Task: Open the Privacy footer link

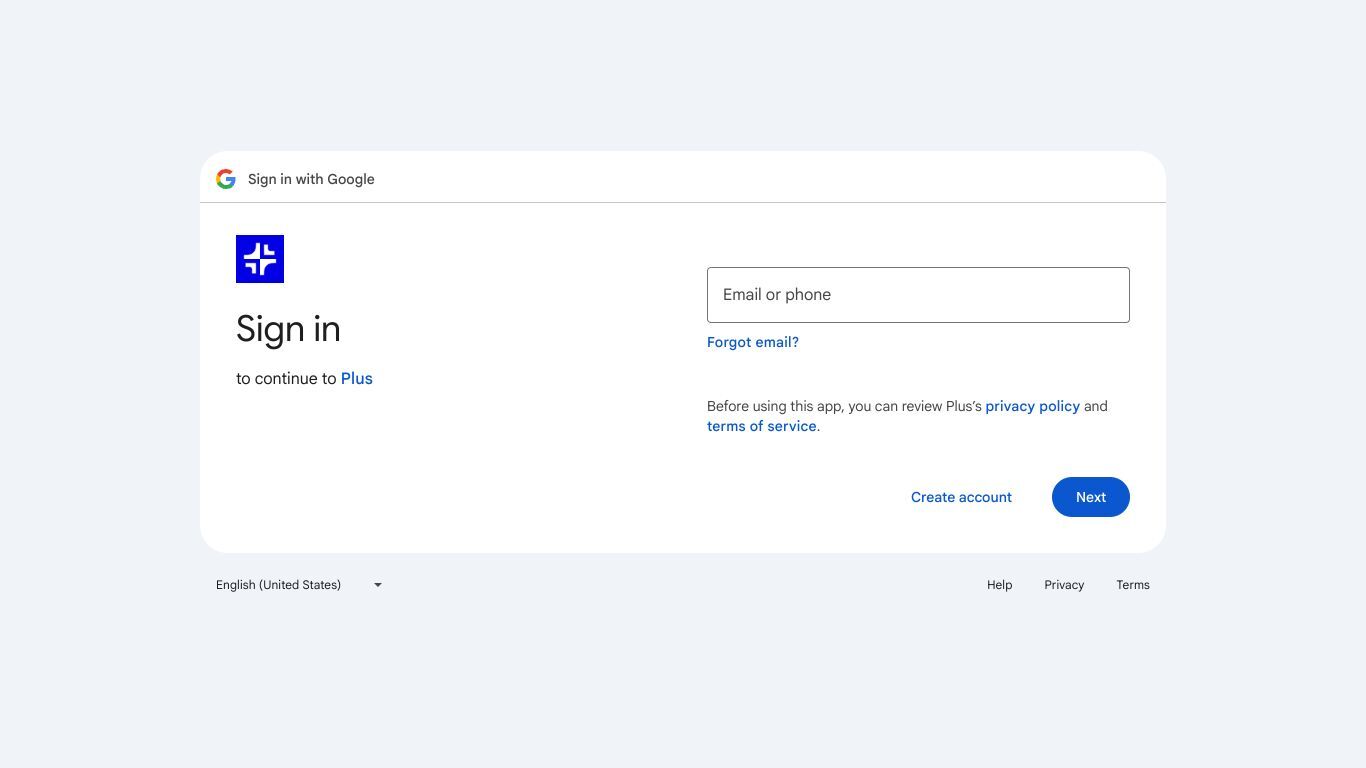Action: pyautogui.click(x=1064, y=585)
